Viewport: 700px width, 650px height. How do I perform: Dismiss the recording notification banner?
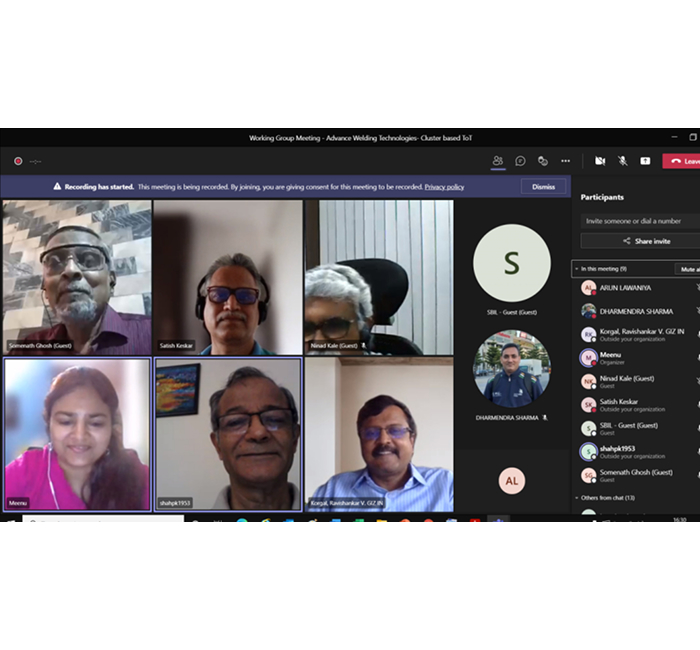coord(543,187)
